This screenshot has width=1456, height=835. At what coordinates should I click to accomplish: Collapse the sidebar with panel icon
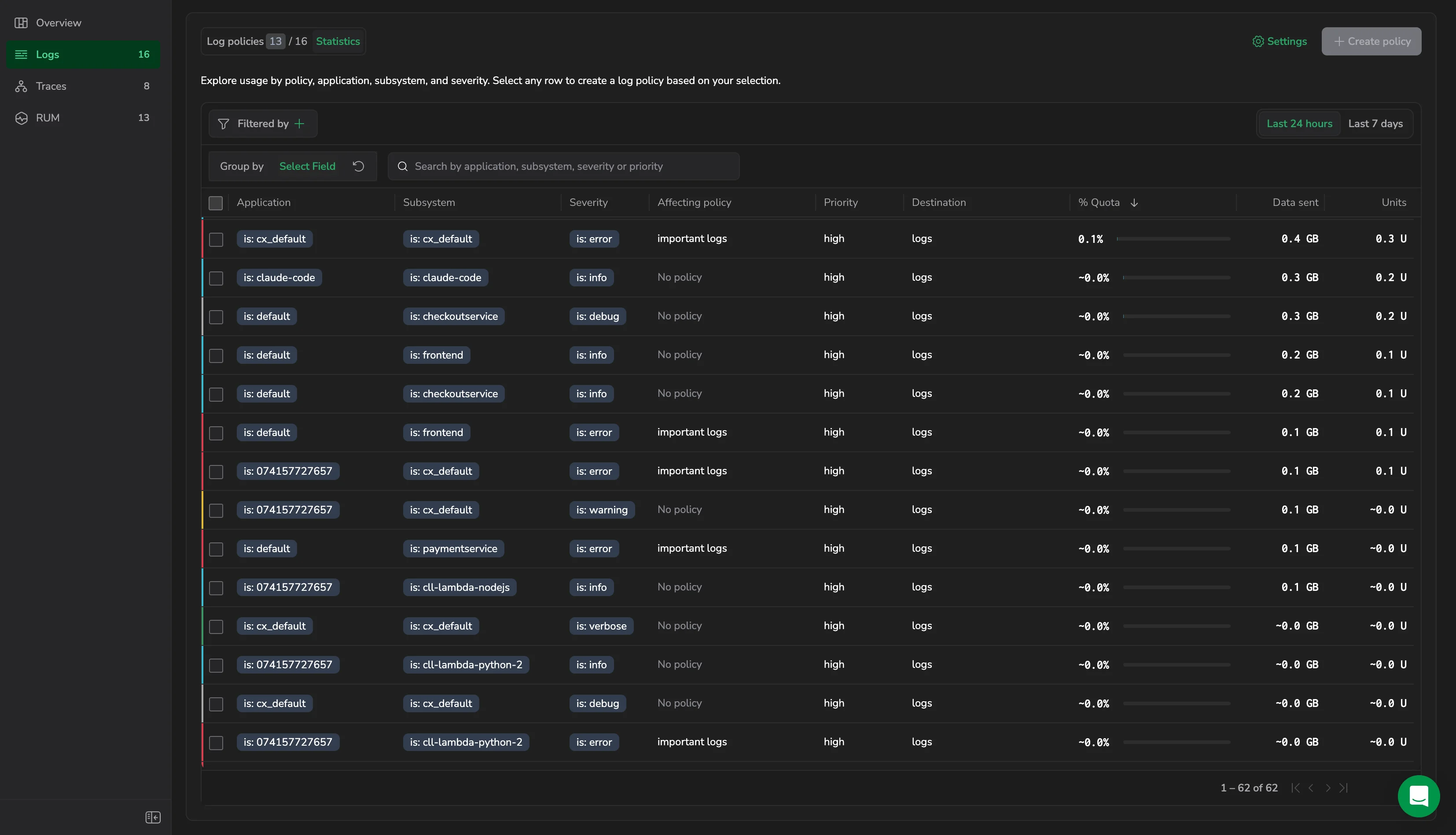point(153,817)
